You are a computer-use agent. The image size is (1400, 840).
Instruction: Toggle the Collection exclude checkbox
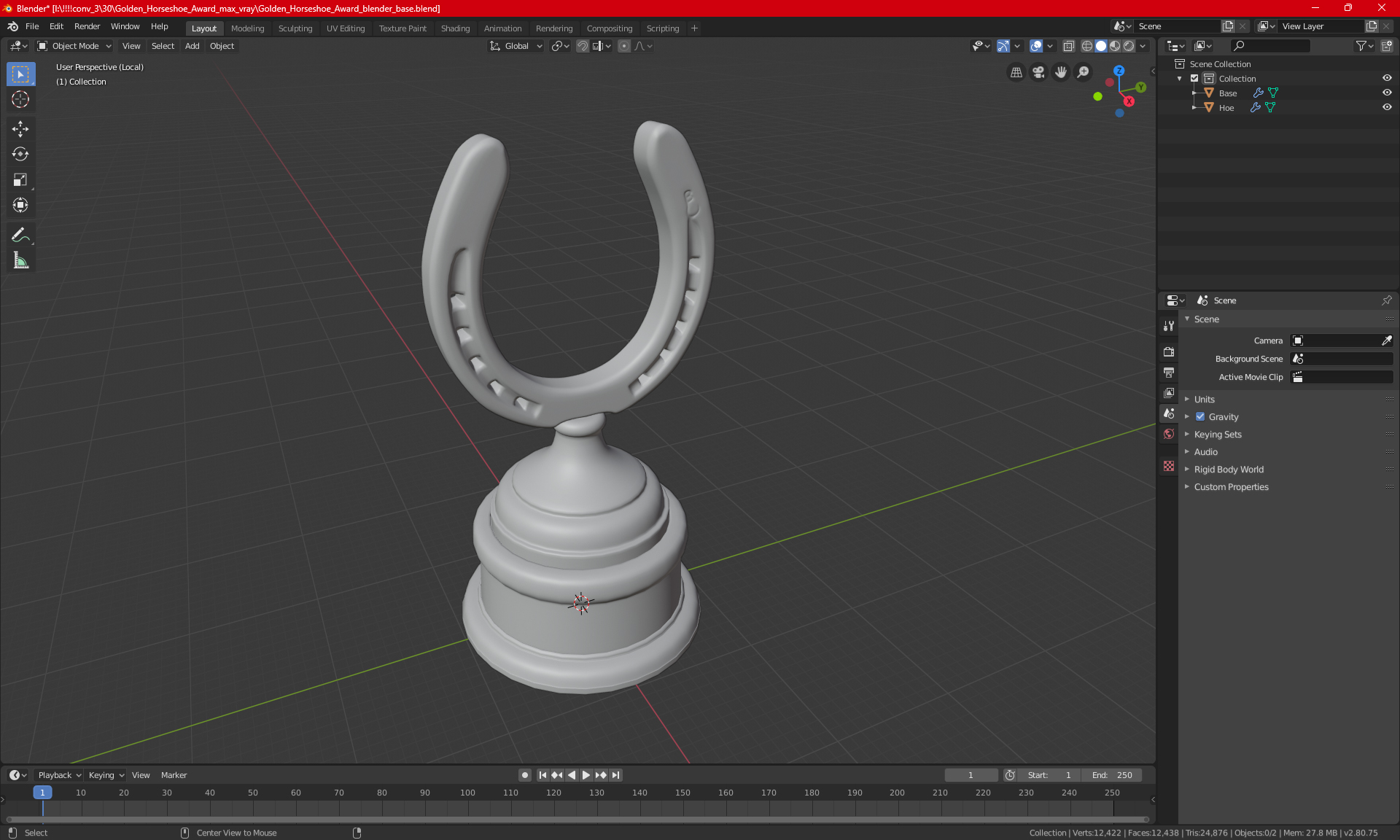[1194, 78]
